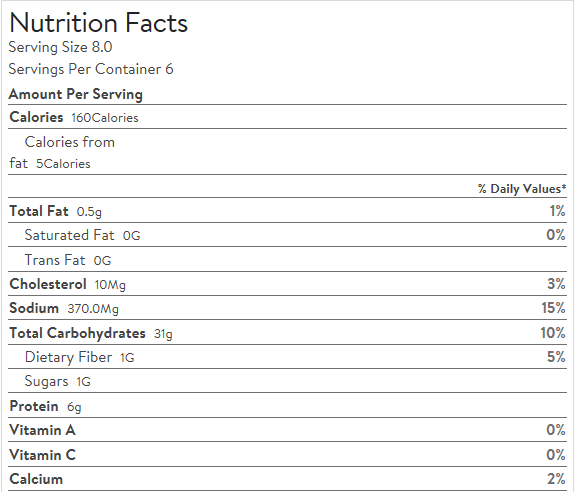Image resolution: width=575 pixels, height=492 pixels.
Task: Click the Amount Per Serving label
Action: click(x=76, y=94)
